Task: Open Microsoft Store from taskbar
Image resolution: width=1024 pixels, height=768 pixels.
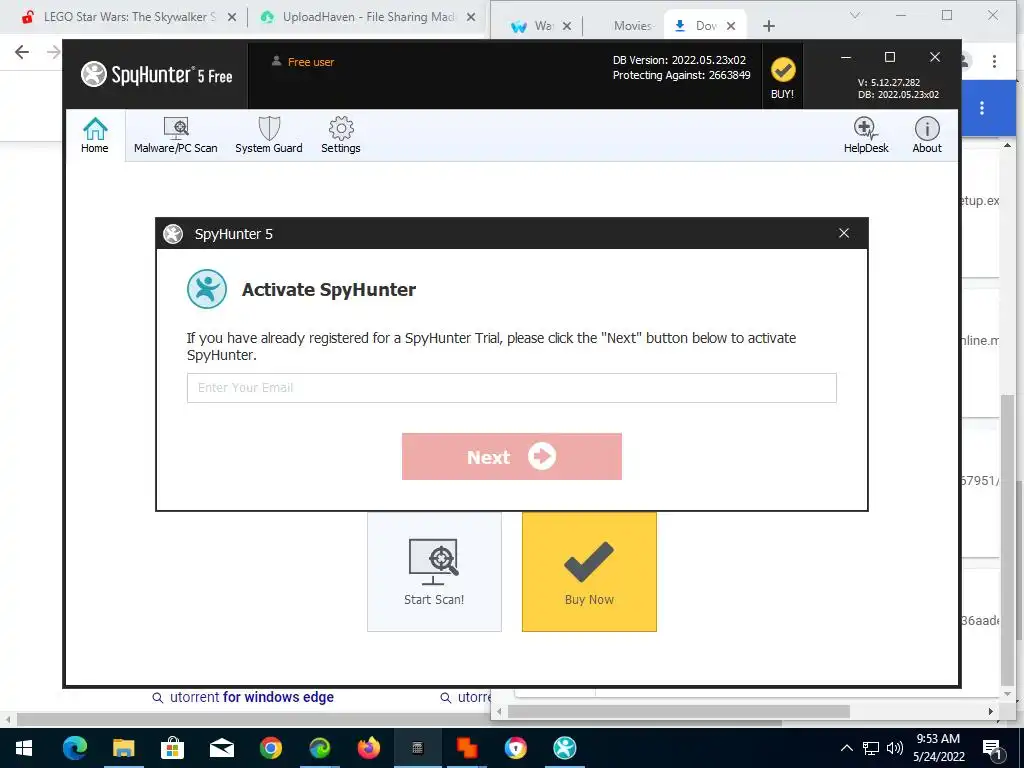Action: 172,748
